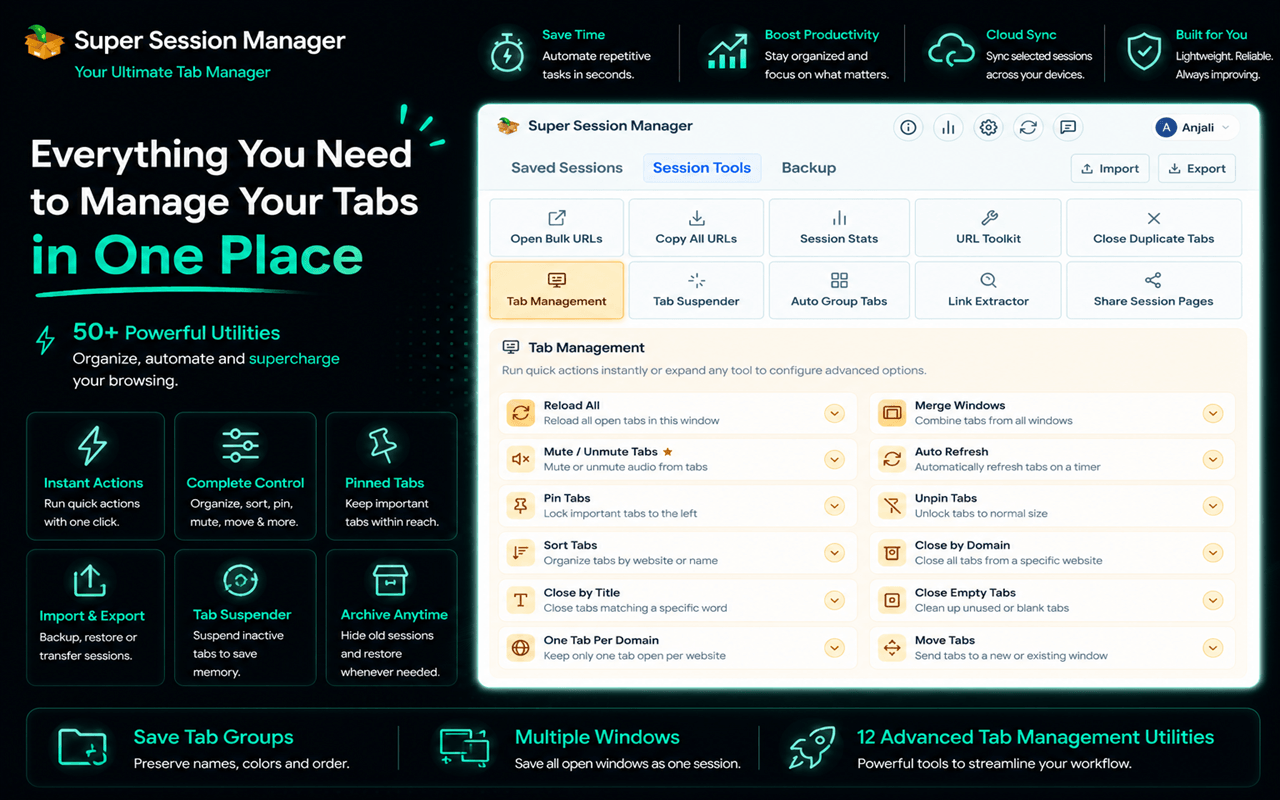
Task: Select the Session Tools tab
Action: click(702, 168)
